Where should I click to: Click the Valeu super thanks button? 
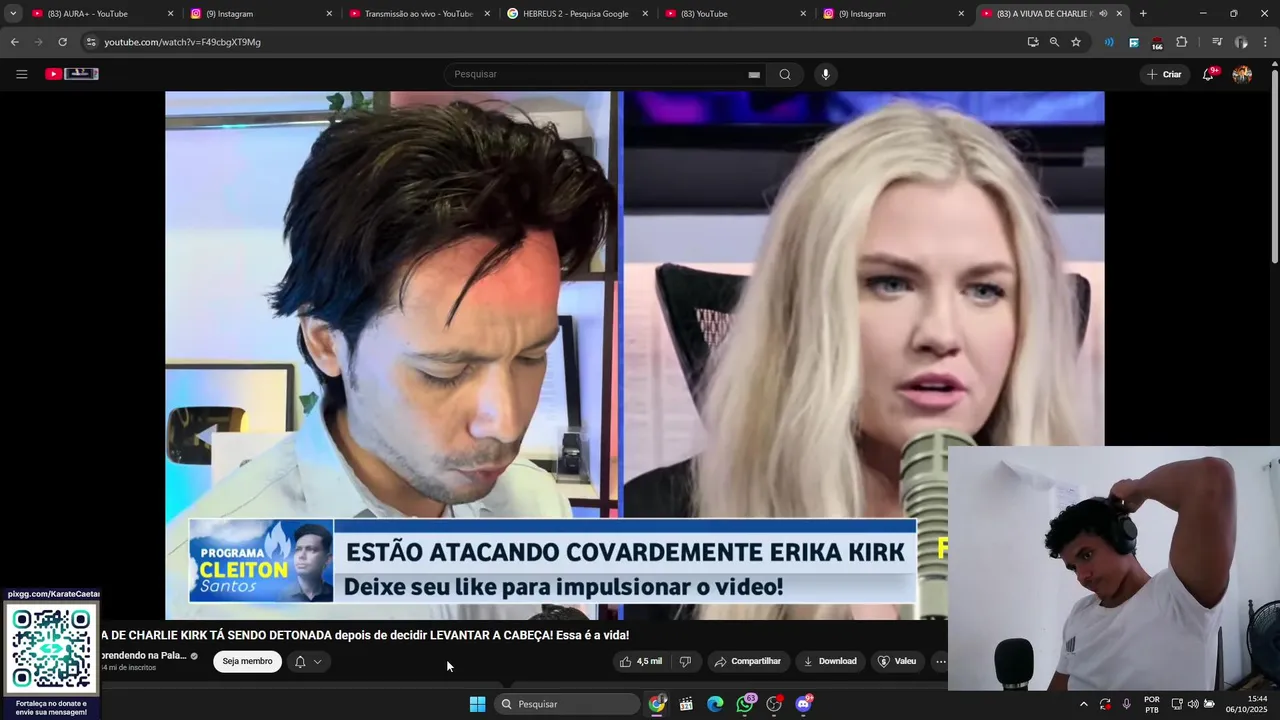(897, 661)
